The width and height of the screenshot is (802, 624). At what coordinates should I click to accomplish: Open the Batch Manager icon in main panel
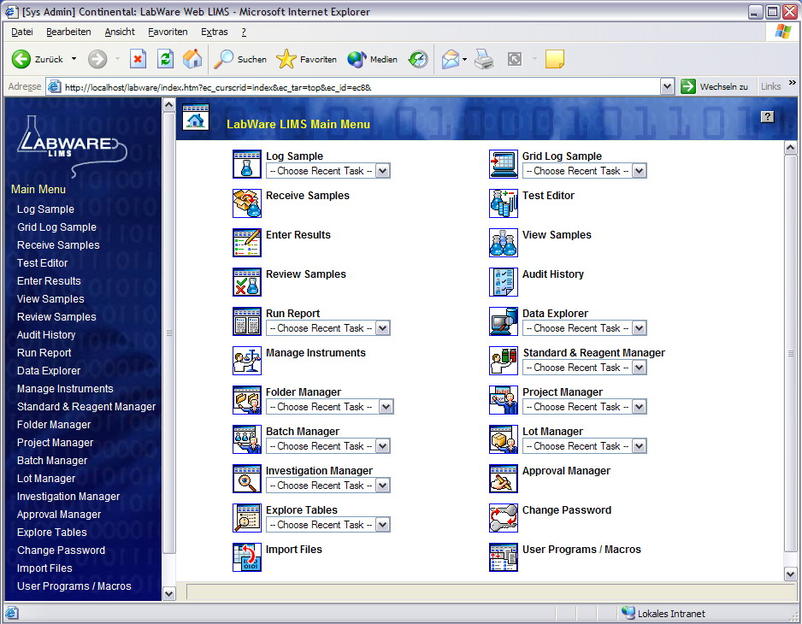pyautogui.click(x=247, y=440)
